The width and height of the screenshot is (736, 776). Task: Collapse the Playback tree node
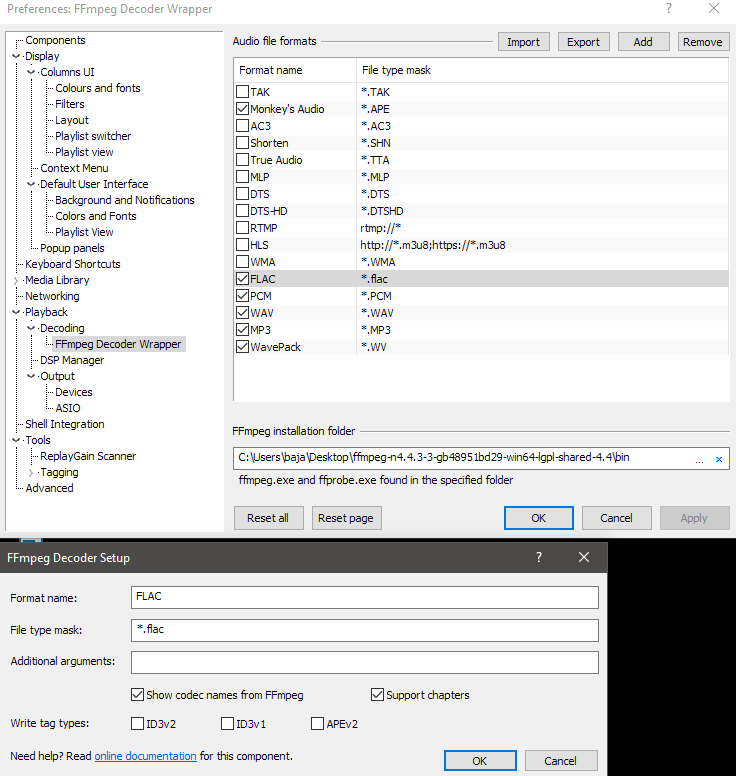click(16, 312)
